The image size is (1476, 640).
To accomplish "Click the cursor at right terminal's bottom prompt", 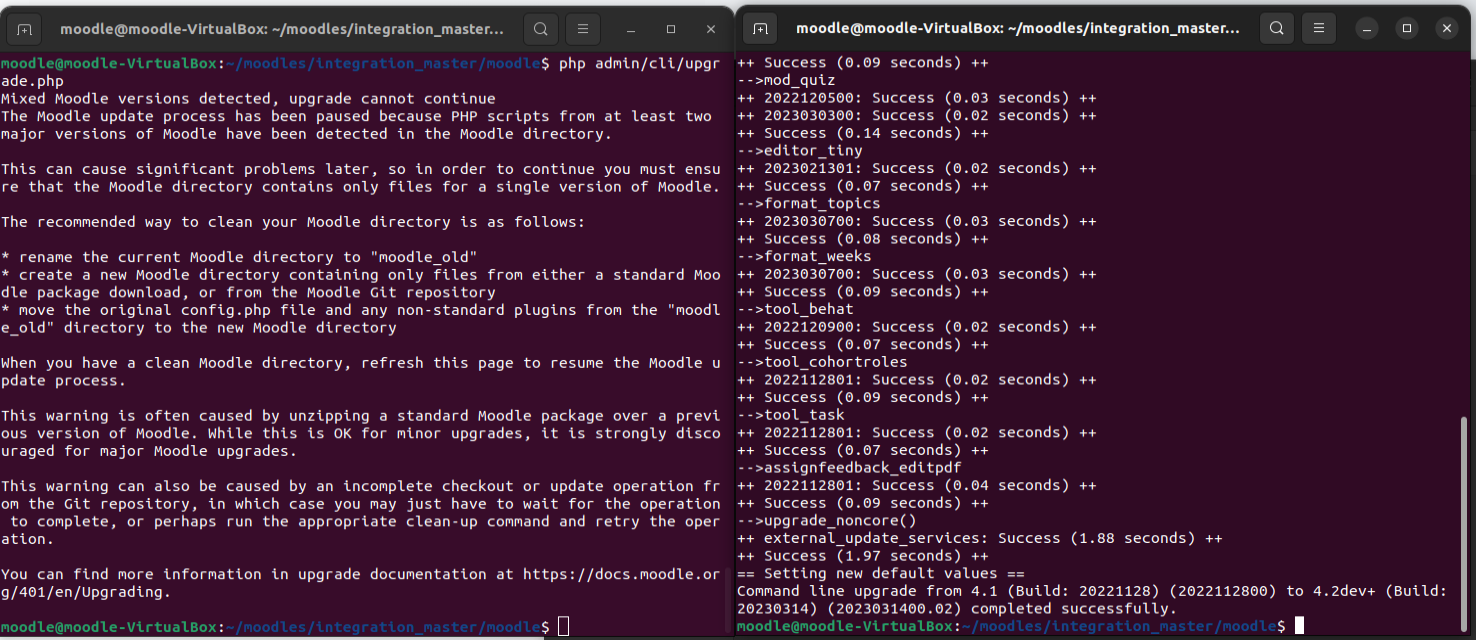I will click(1299, 625).
